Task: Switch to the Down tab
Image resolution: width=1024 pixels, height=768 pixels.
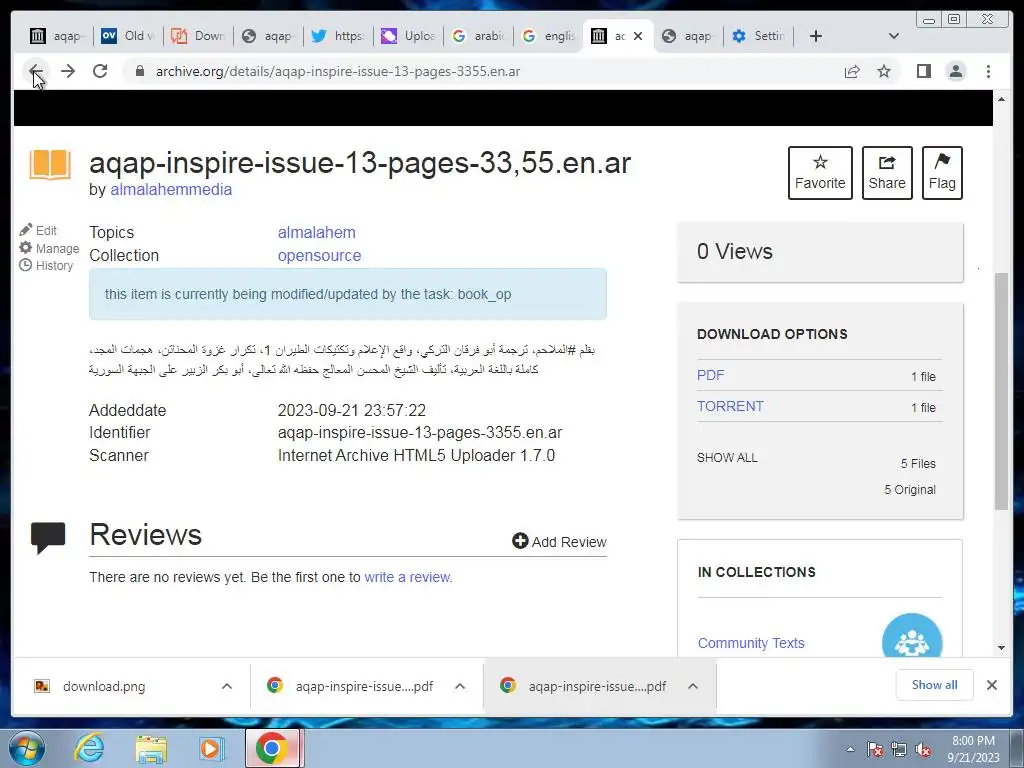Action: tap(198, 36)
